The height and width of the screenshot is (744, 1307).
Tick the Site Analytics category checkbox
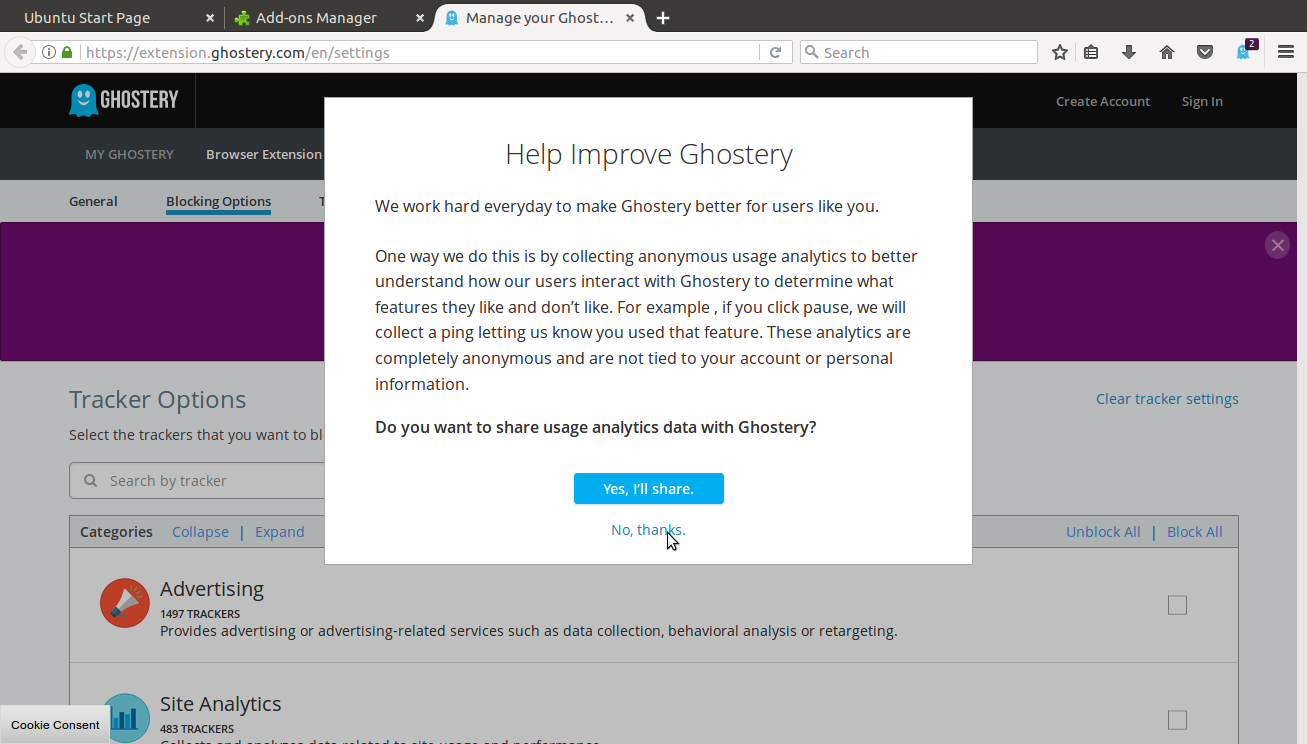point(1177,720)
